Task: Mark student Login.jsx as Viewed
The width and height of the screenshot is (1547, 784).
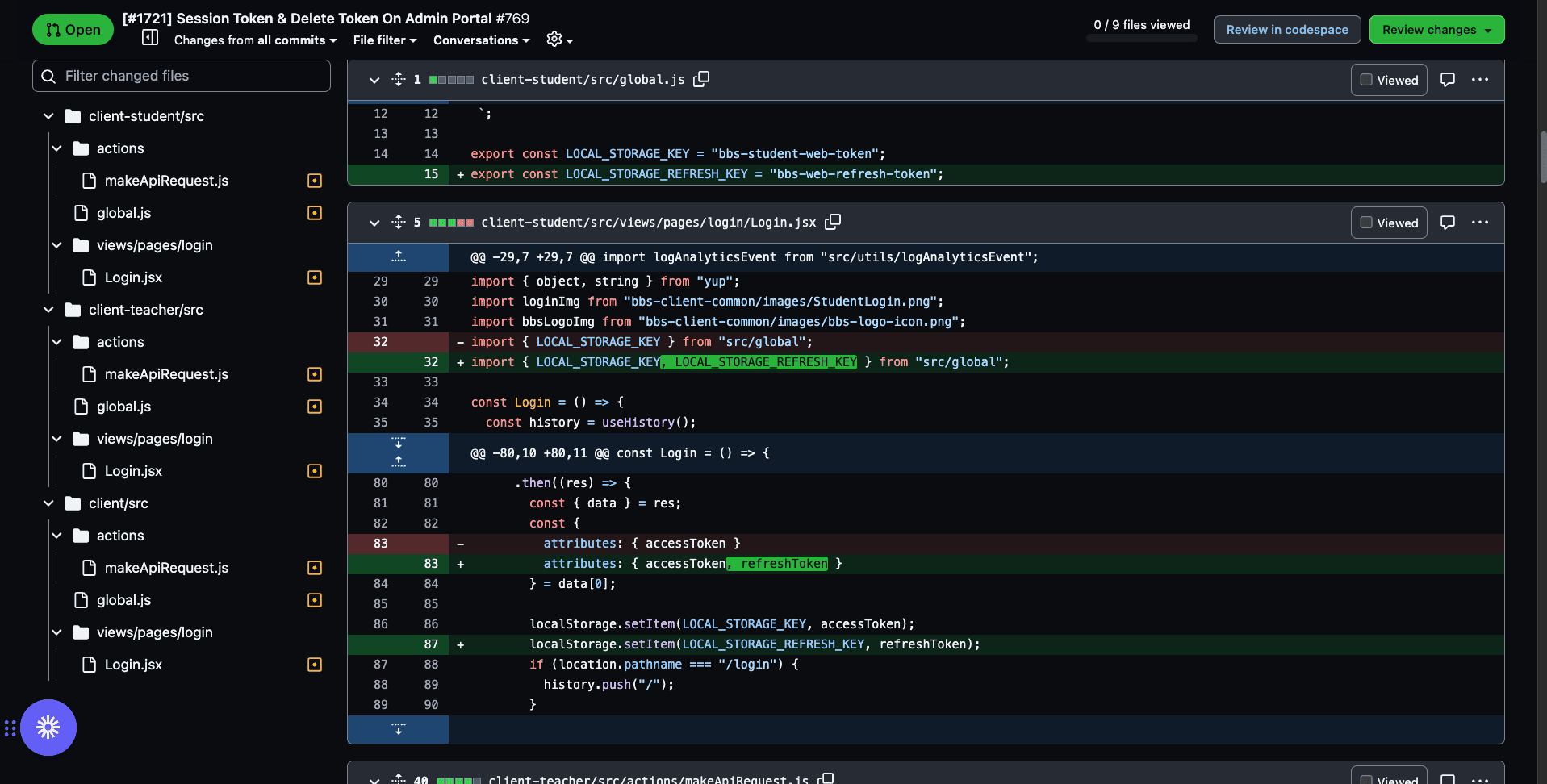Action: pyautogui.click(x=1389, y=223)
